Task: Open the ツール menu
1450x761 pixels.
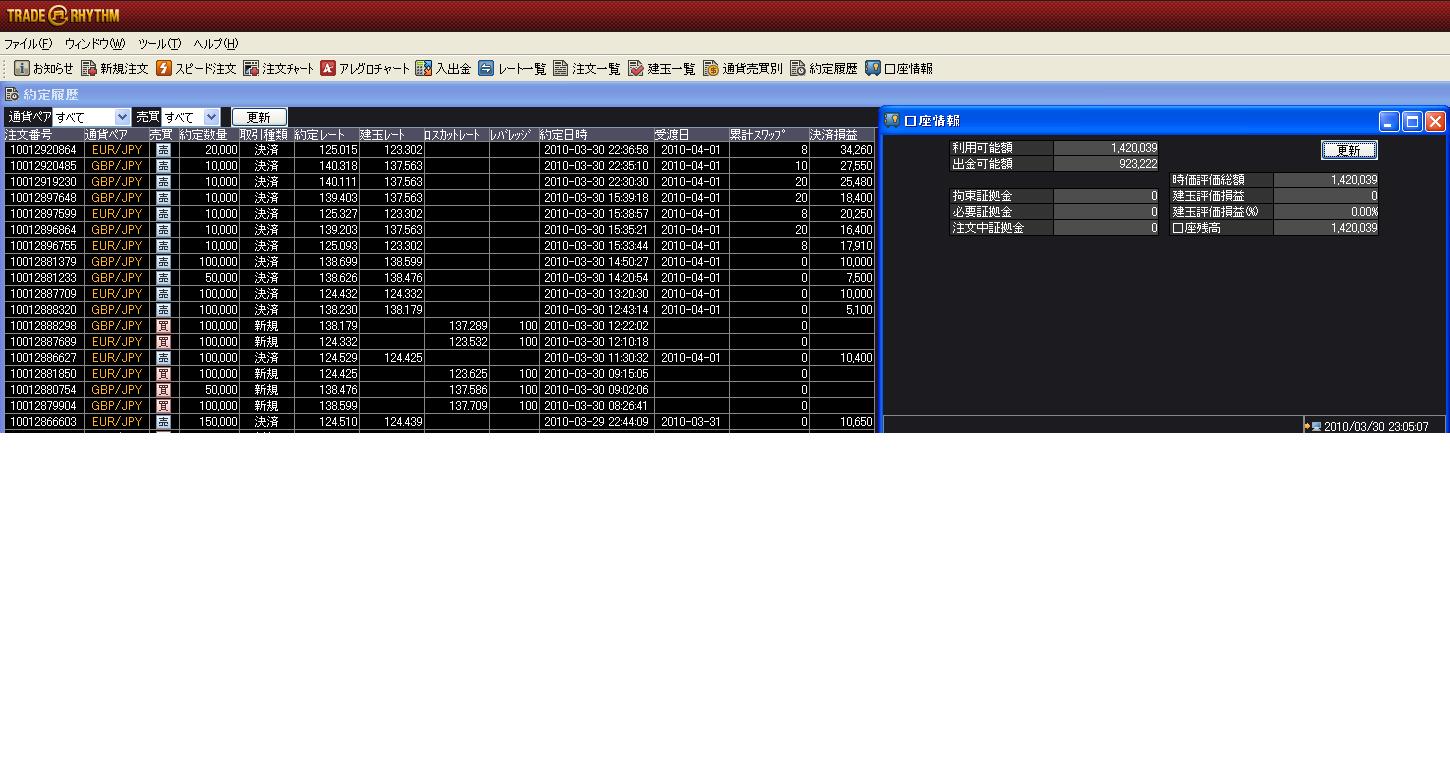Action: click(159, 44)
